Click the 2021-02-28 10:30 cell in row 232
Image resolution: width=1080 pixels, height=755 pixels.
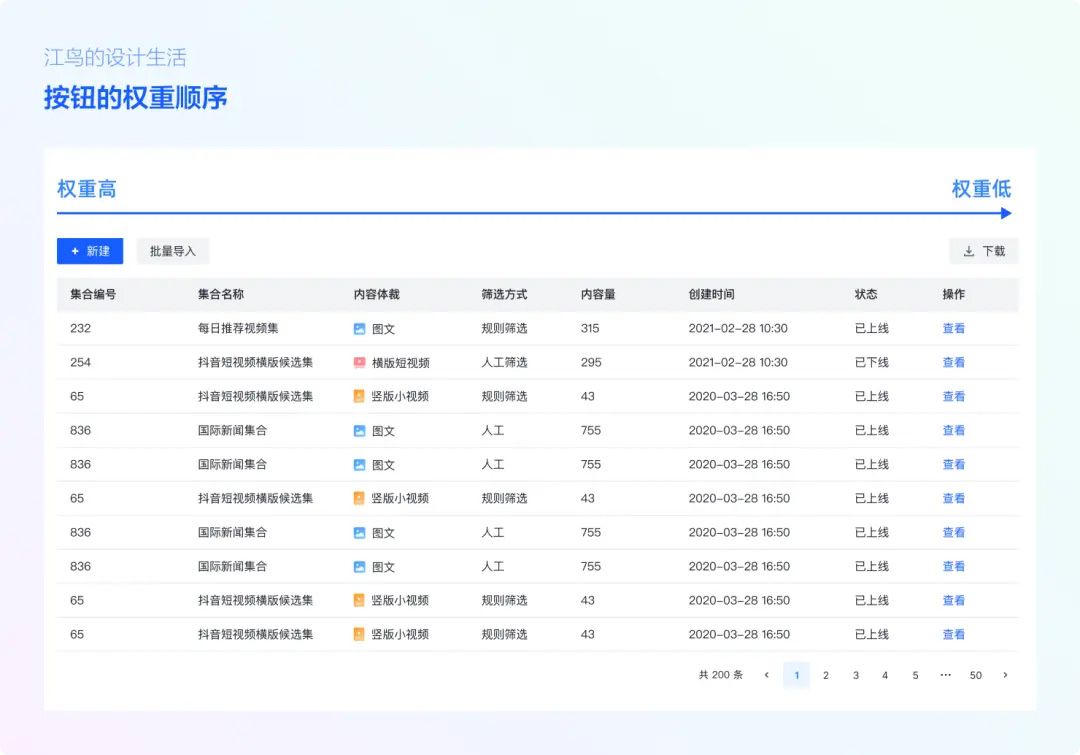[x=738, y=329]
